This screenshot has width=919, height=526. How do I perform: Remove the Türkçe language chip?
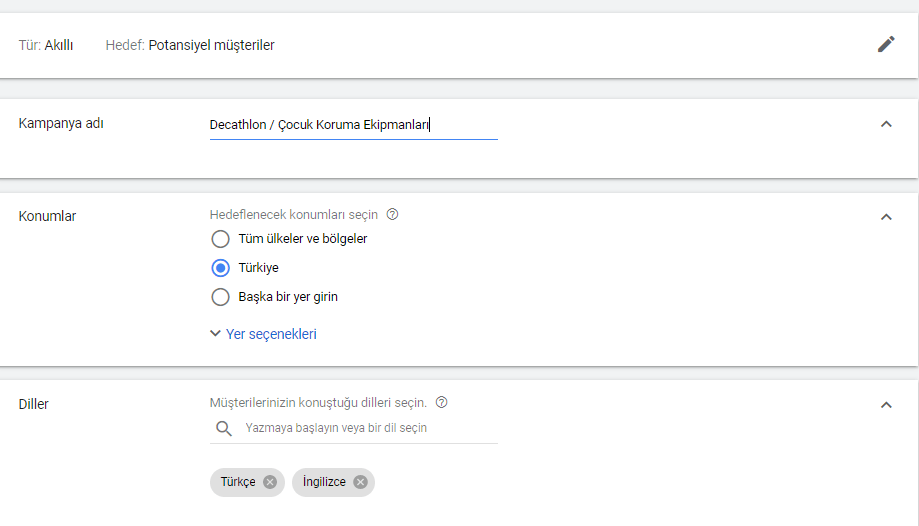pos(270,482)
